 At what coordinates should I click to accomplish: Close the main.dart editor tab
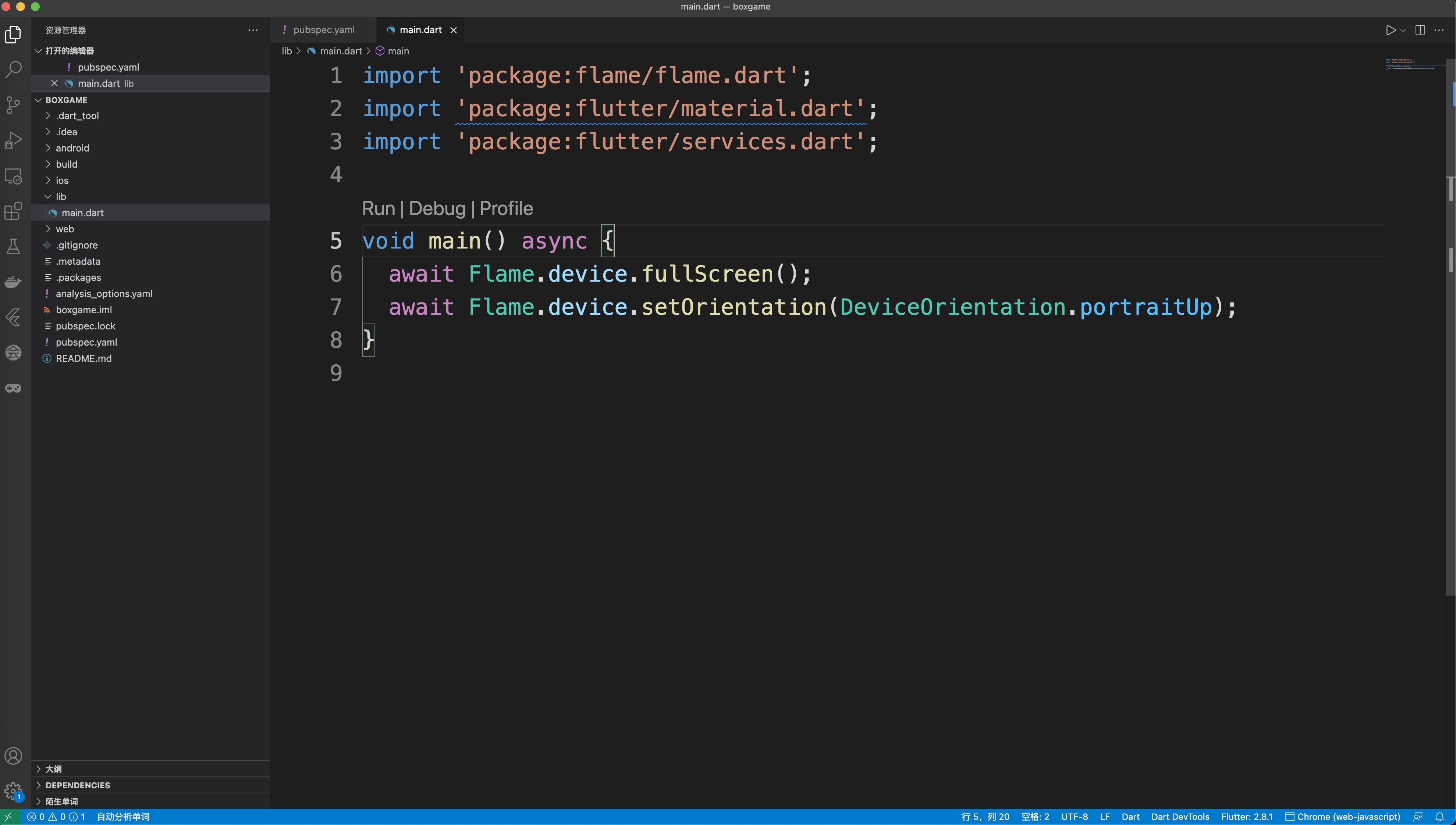tap(454, 31)
